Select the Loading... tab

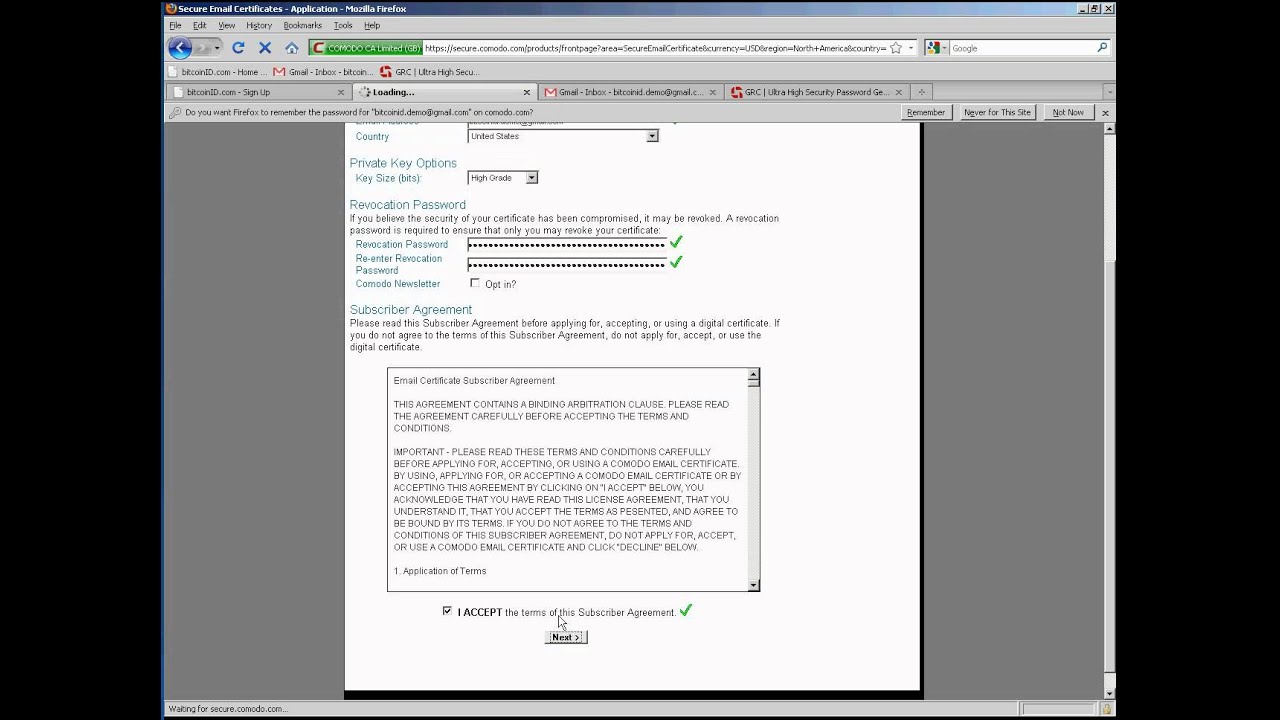(x=444, y=92)
